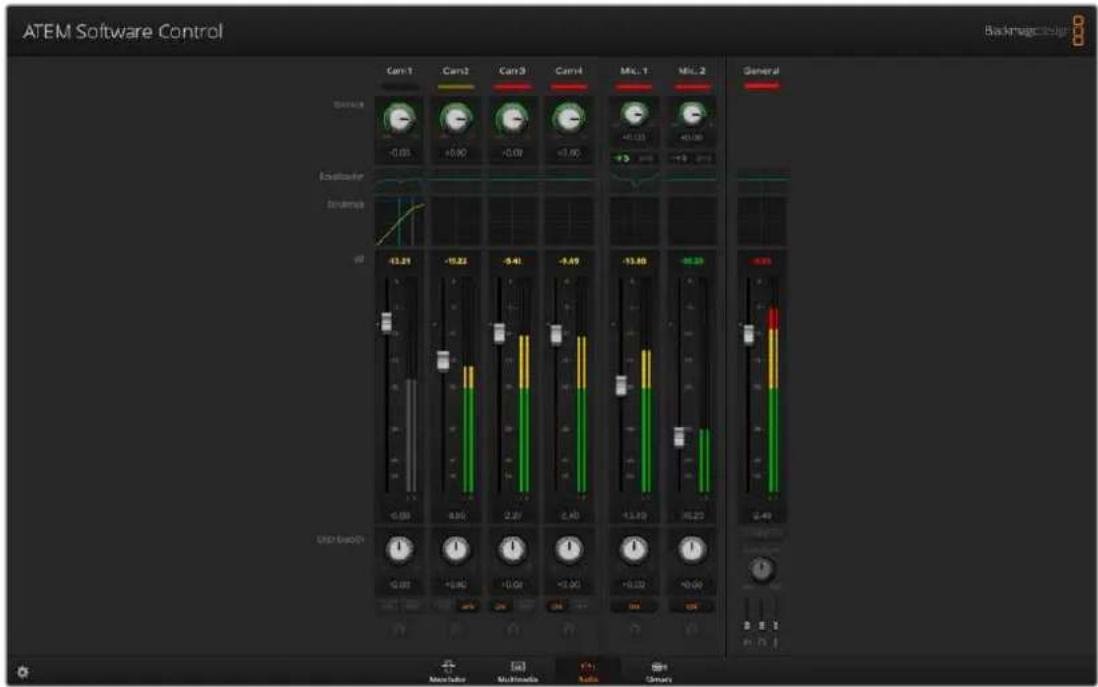The width and height of the screenshot is (1098, 687).
Task: Click the Mic. 1 channel fader handle
Action: 621,385
